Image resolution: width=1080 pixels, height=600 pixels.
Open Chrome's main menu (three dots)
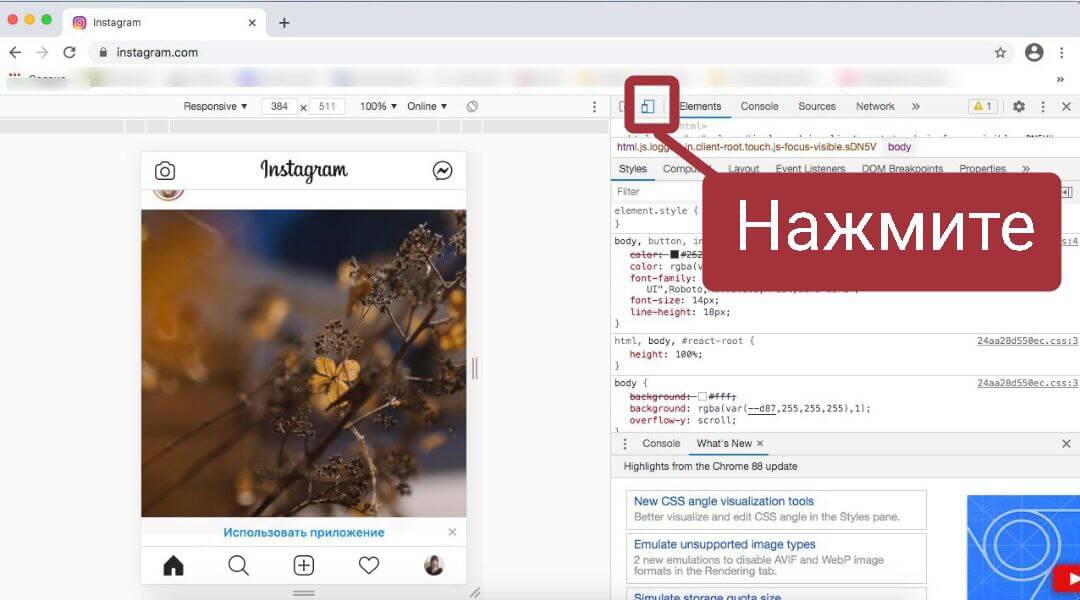tap(1061, 52)
